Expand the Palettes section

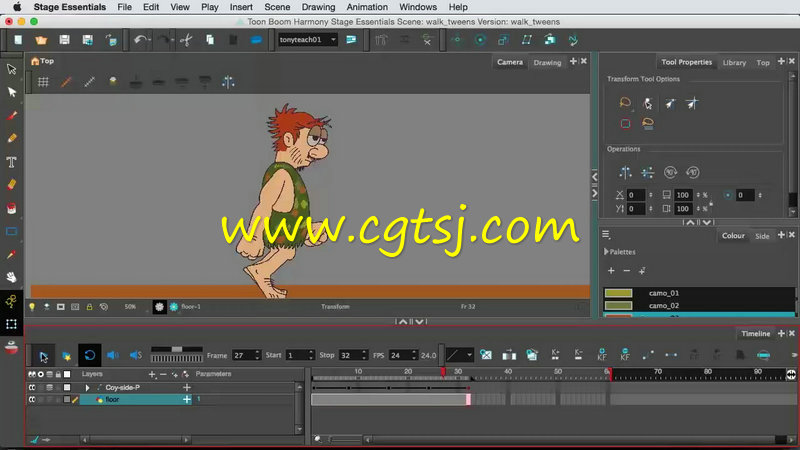tap(606, 252)
